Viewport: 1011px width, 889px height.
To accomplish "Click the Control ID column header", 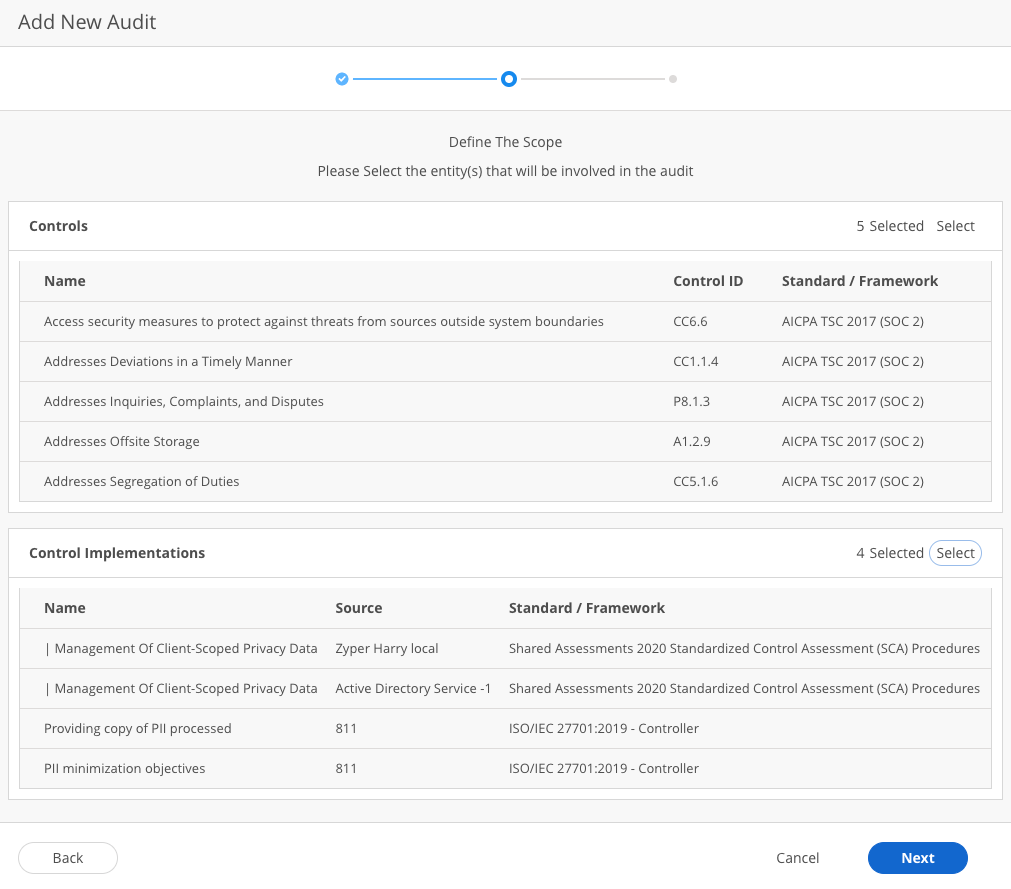I will [708, 281].
